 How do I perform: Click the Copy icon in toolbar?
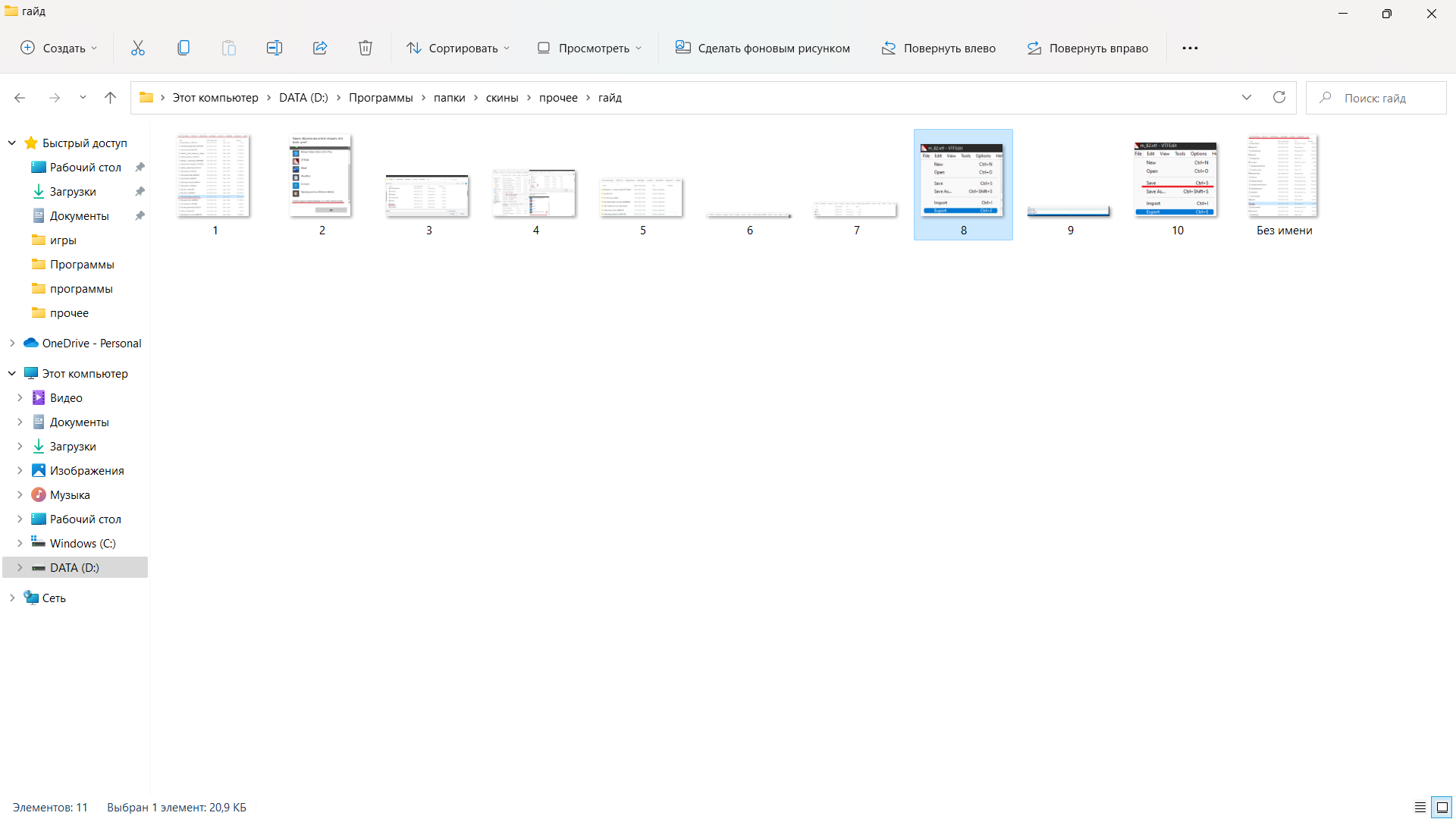click(x=183, y=48)
